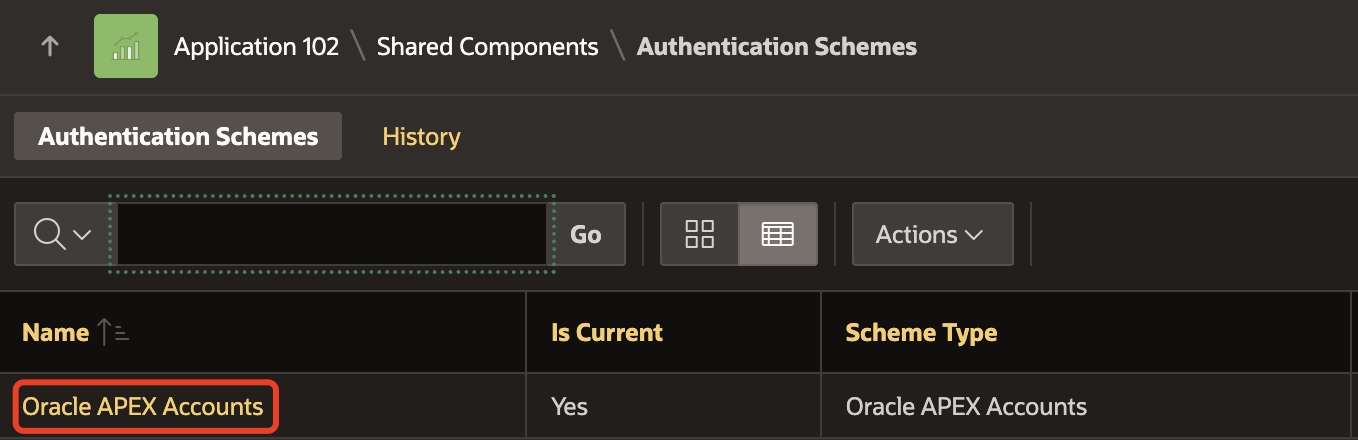The height and width of the screenshot is (440, 1358).
Task: Open the Oracle APEX Accounts scheme link
Action: 143,406
